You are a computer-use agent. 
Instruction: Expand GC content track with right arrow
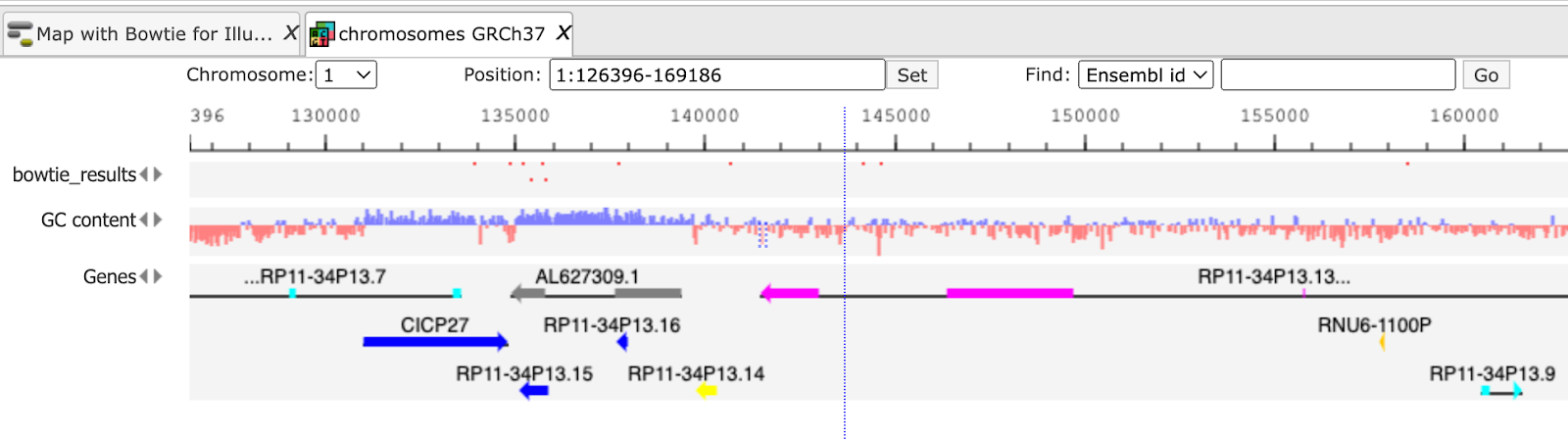point(158,219)
